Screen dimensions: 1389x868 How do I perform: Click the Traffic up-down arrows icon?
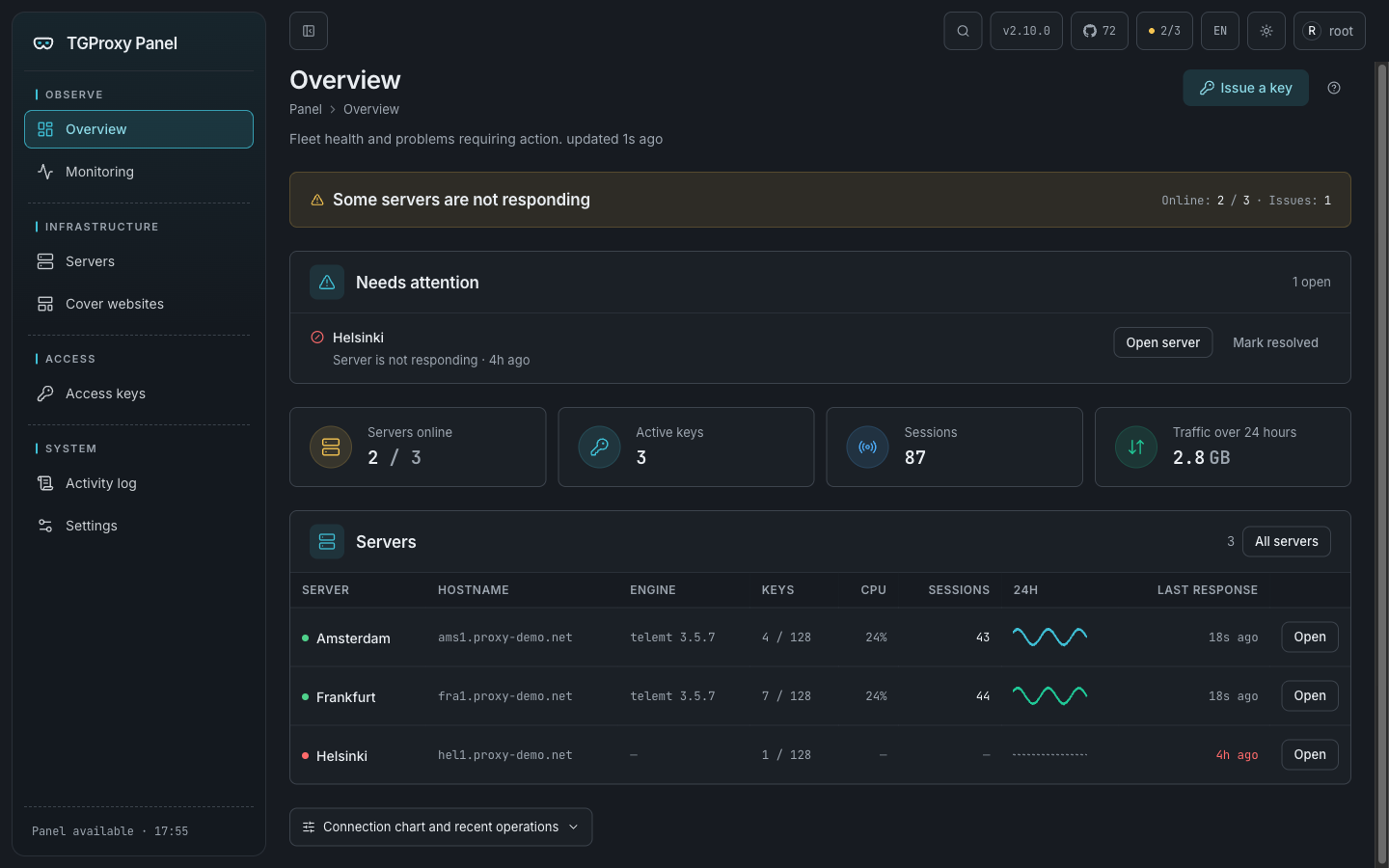click(1136, 448)
